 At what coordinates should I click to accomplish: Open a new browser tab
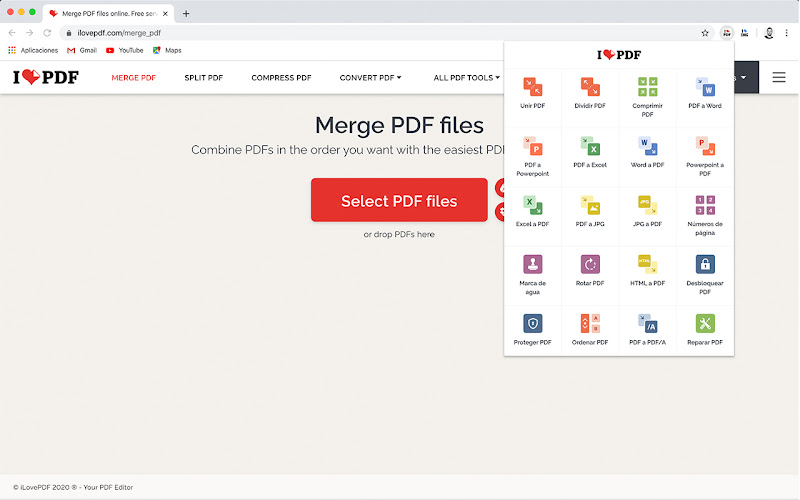[186, 14]
